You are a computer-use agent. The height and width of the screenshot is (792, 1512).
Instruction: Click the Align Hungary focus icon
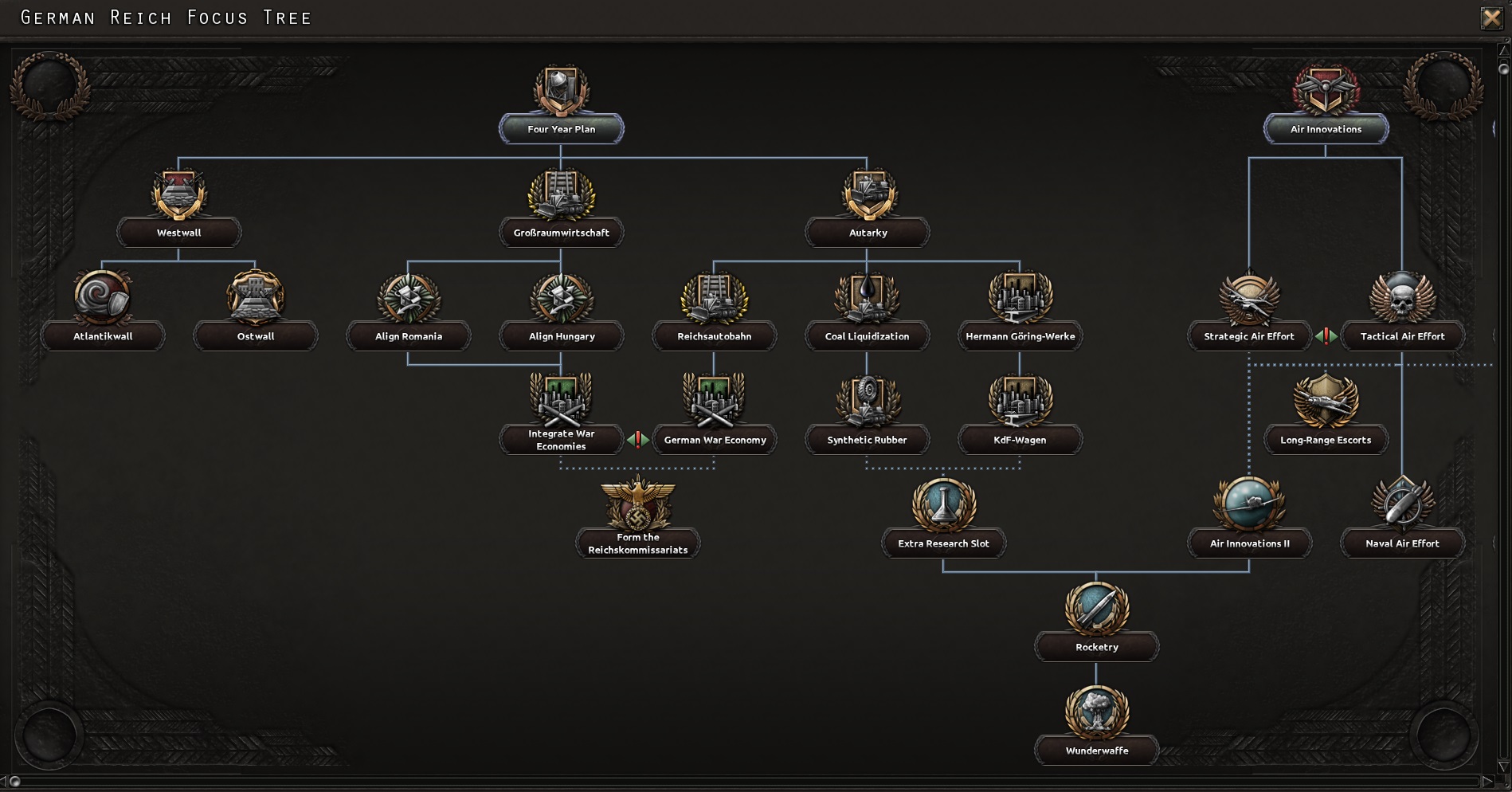(x=561, y=298)
